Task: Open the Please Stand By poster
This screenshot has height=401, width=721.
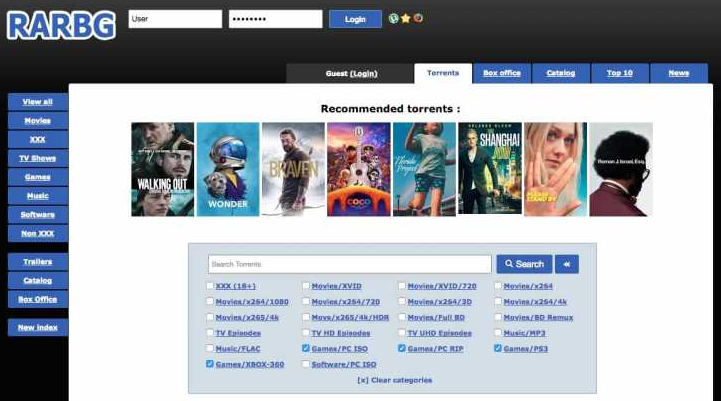Action: coord(555,169)
